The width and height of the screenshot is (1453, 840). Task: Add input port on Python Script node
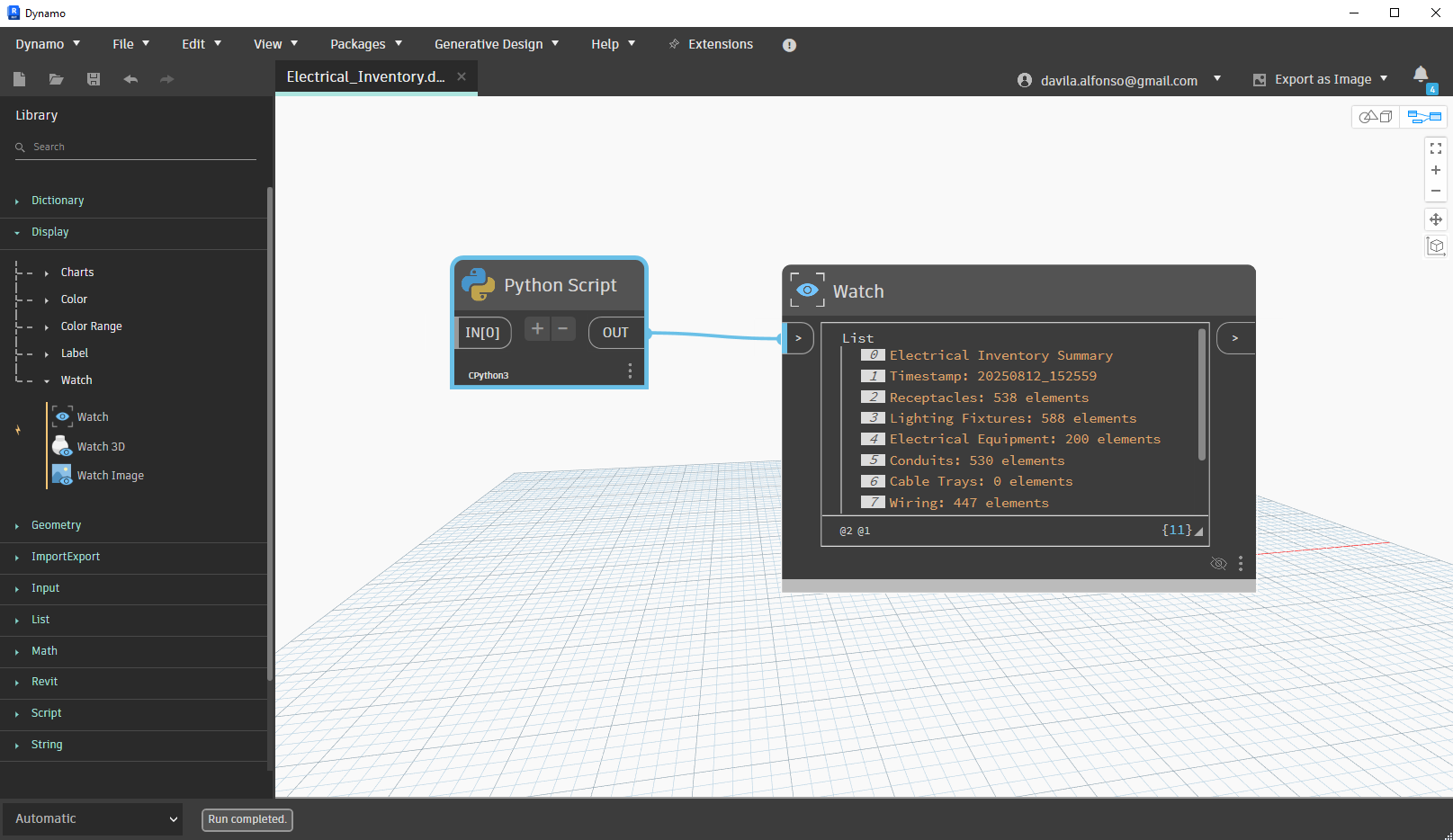click(x=537, y=329)
